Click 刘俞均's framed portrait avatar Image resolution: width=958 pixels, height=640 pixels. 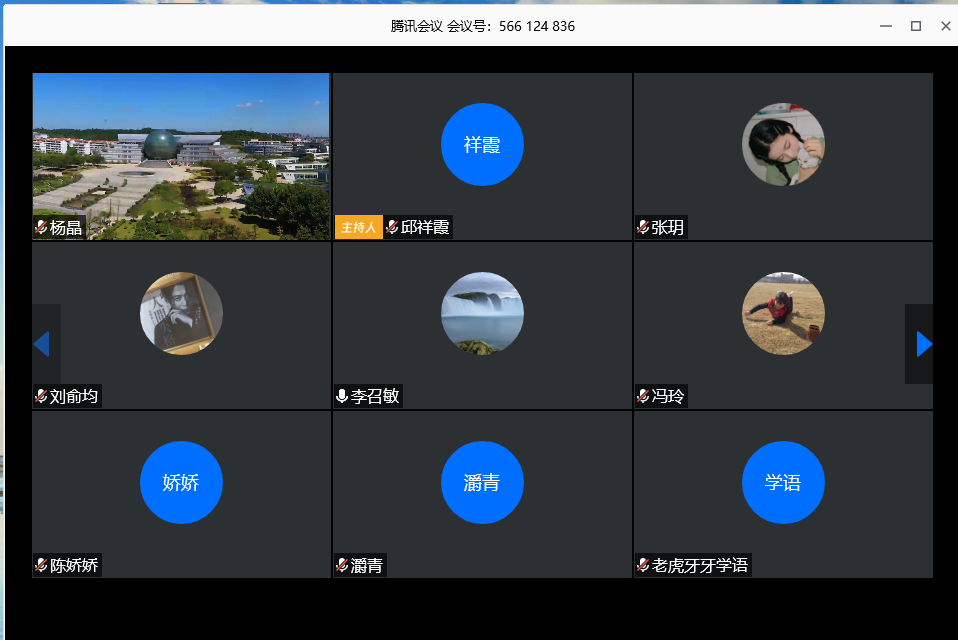181,314
